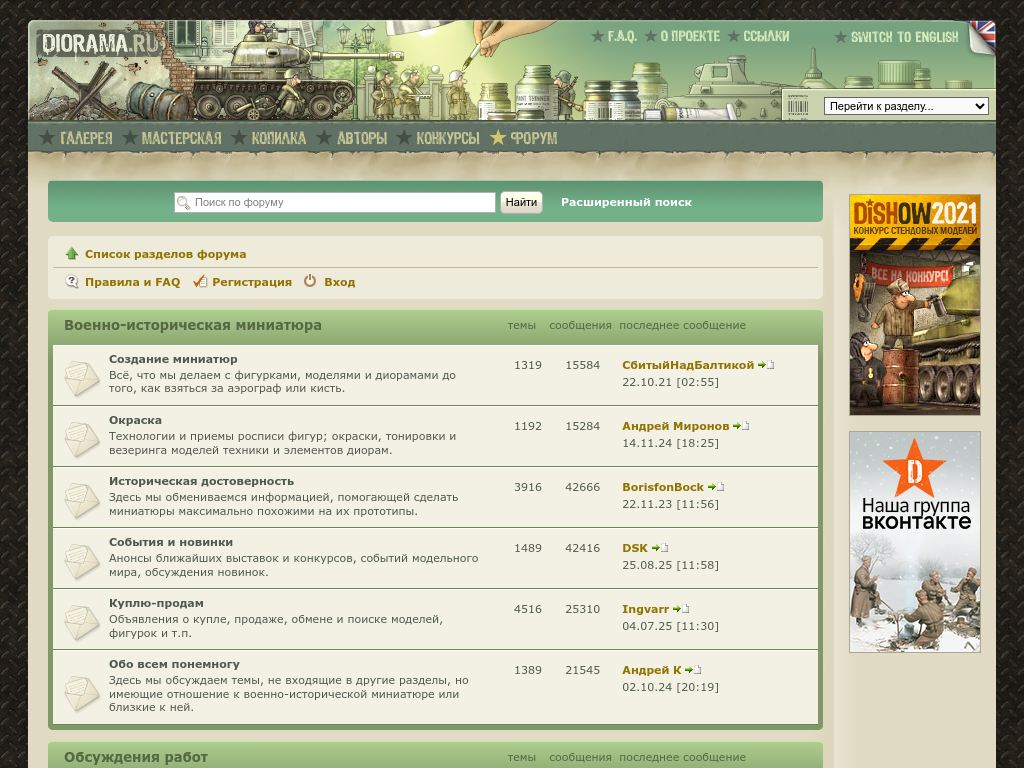The image size is (1024, 768).
Task: Click the envelope icon beside Окраска forum
Action: click(x=81, y=440)
